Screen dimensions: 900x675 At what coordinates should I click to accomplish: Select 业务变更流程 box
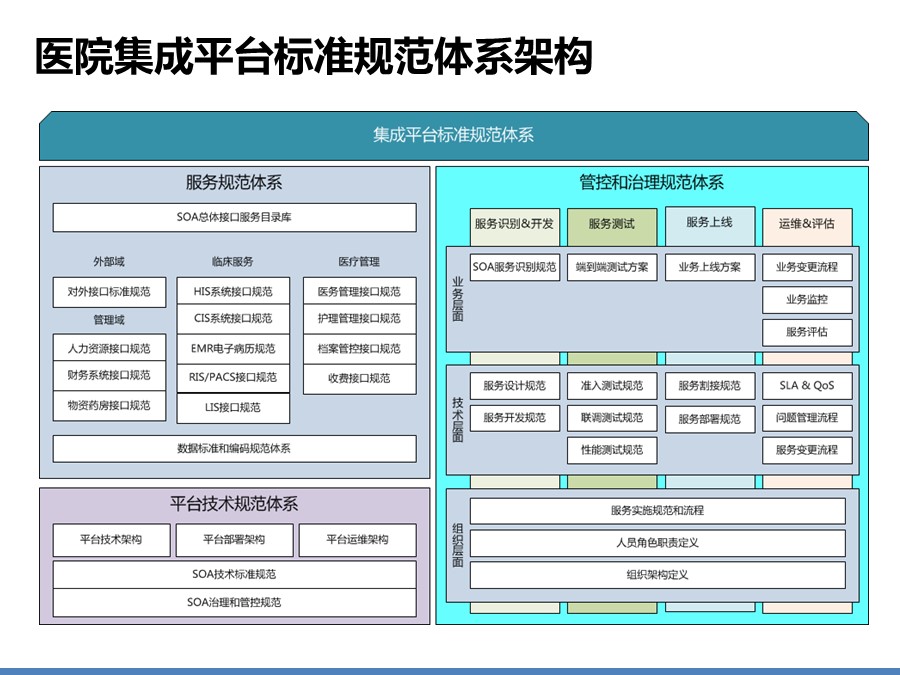point(807,267)
